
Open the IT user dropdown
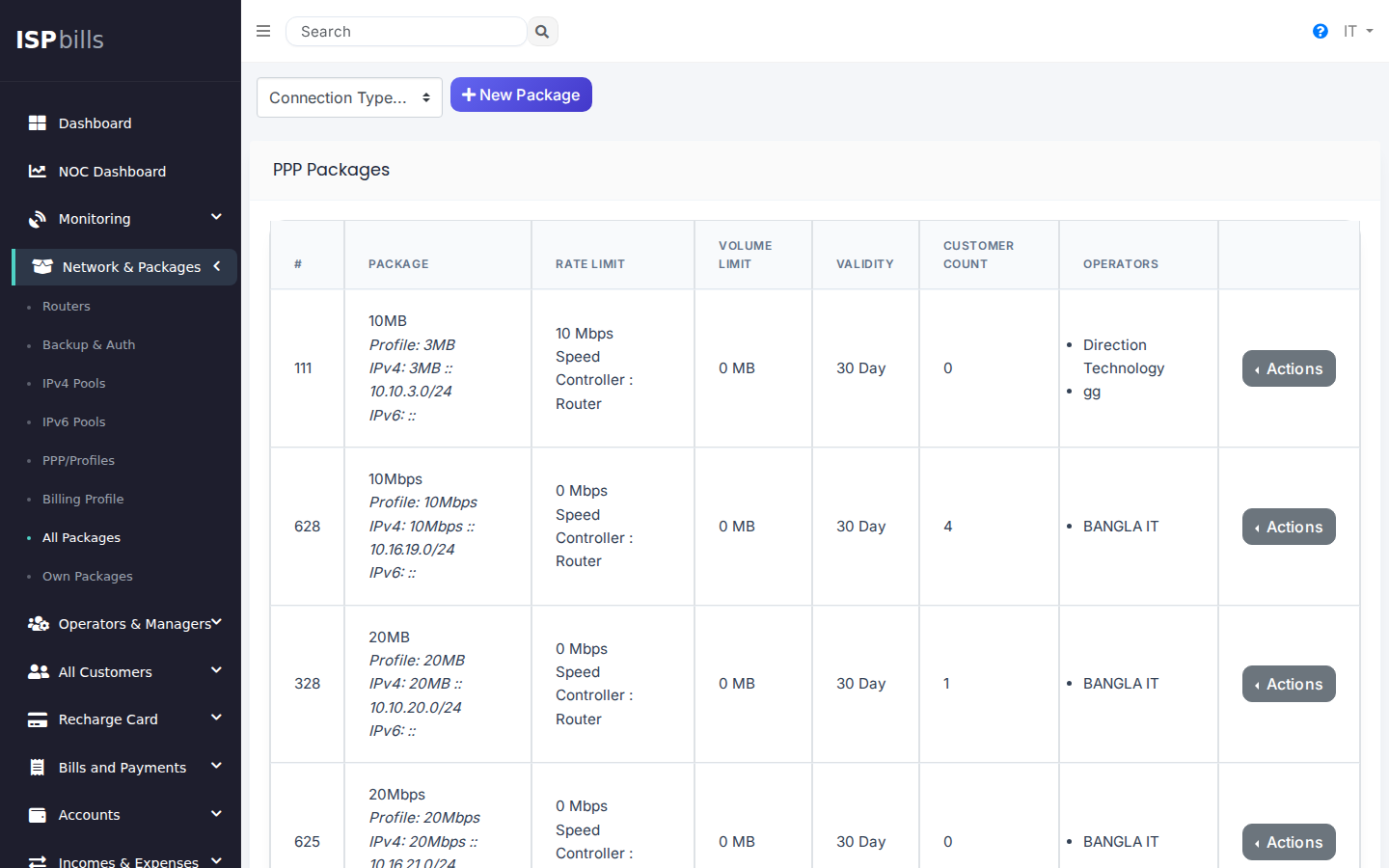[1357, 32]
